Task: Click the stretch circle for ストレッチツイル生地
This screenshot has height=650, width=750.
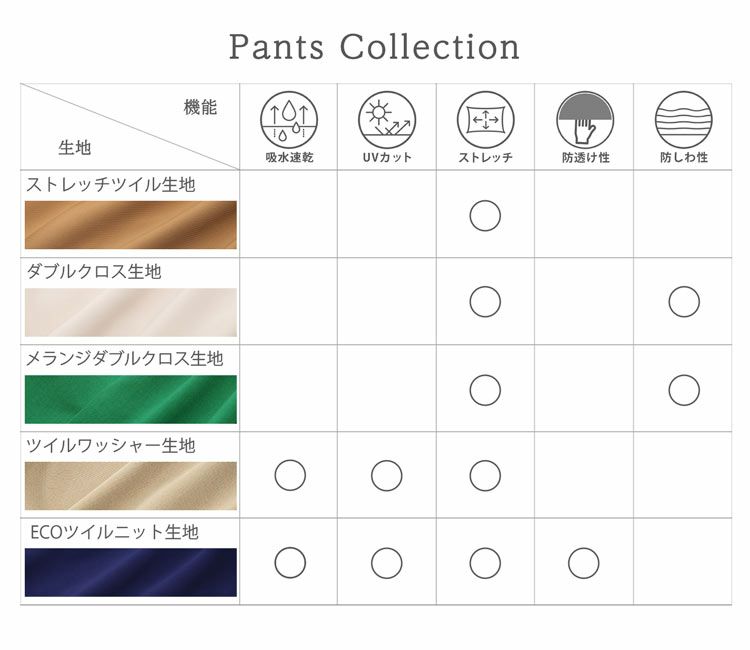Action: pyautogui.click(x=485, y=216)
